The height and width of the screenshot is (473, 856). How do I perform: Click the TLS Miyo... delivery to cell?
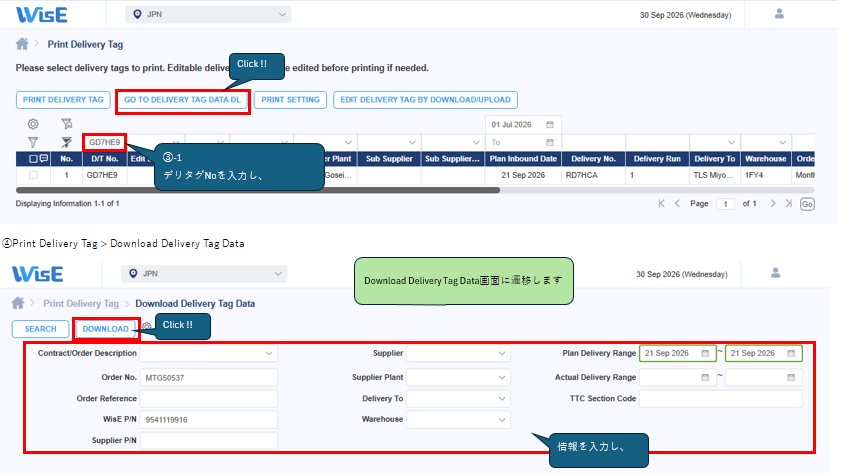(x=714, y=175)
